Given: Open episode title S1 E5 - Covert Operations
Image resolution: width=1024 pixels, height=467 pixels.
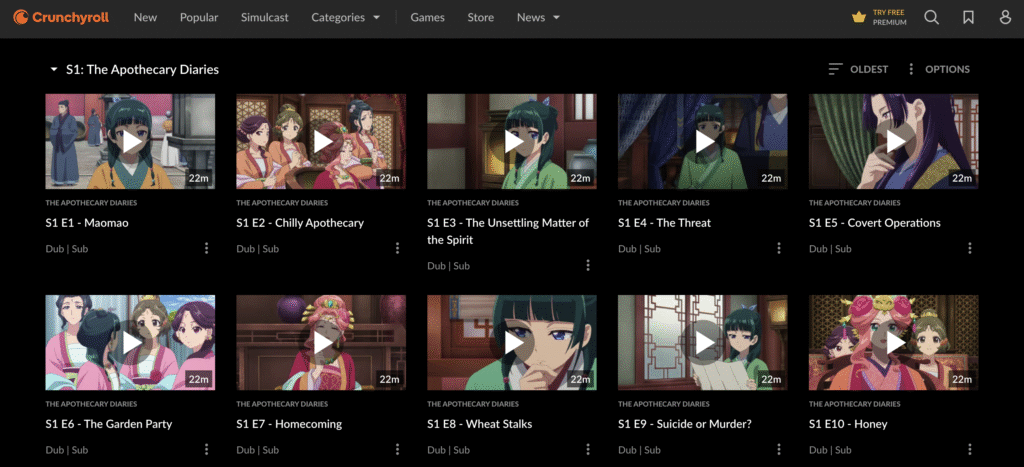Looking at the screenshot, I should [874, 223].
